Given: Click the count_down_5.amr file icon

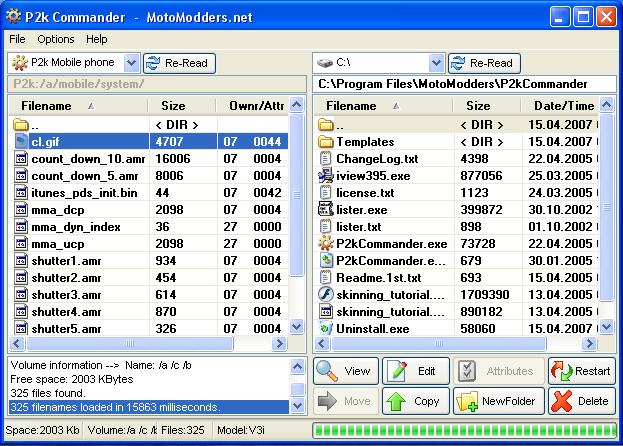Looking at the screenshot, I should [21, 176].
